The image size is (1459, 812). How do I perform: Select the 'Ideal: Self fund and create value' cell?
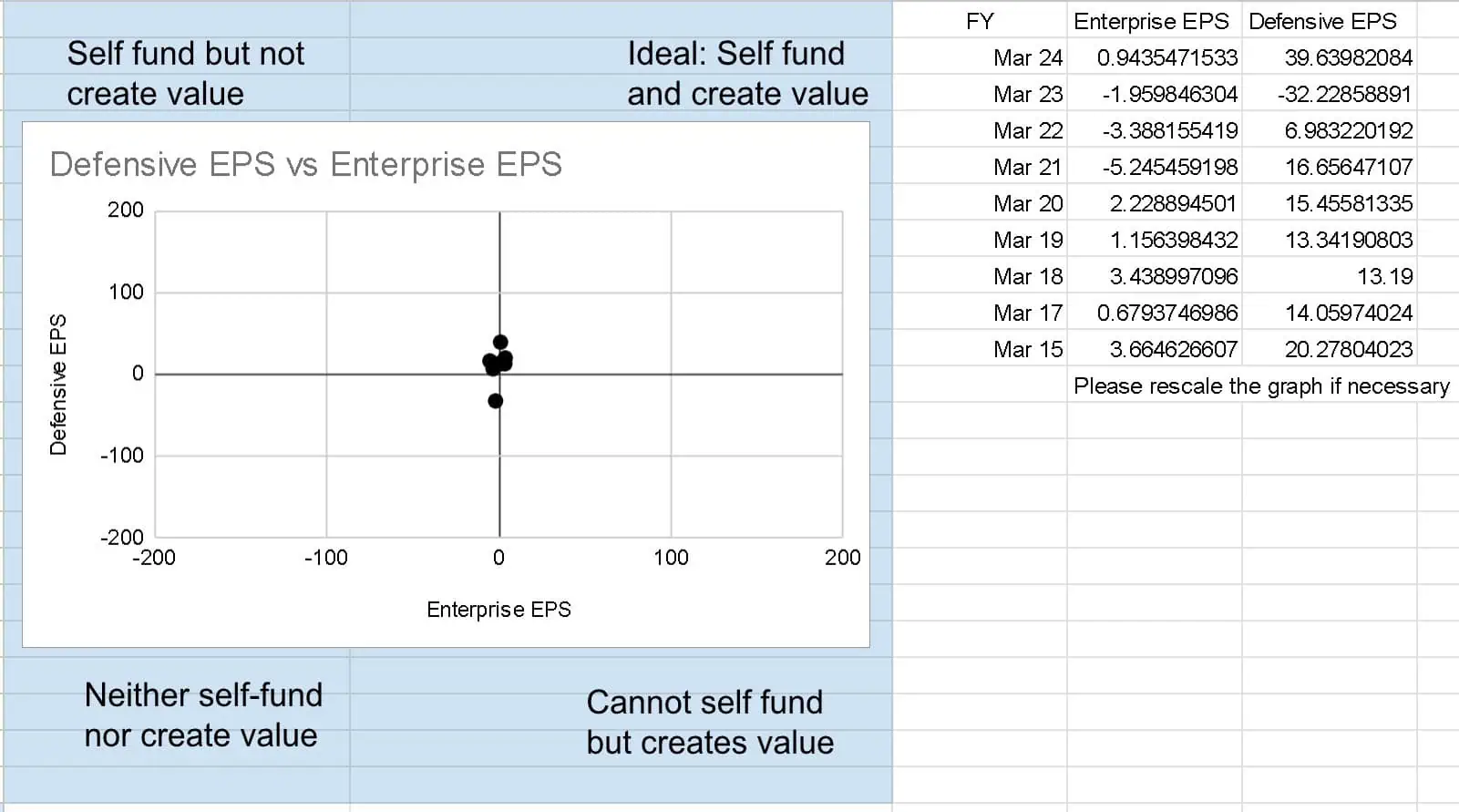tap(747, 74)
